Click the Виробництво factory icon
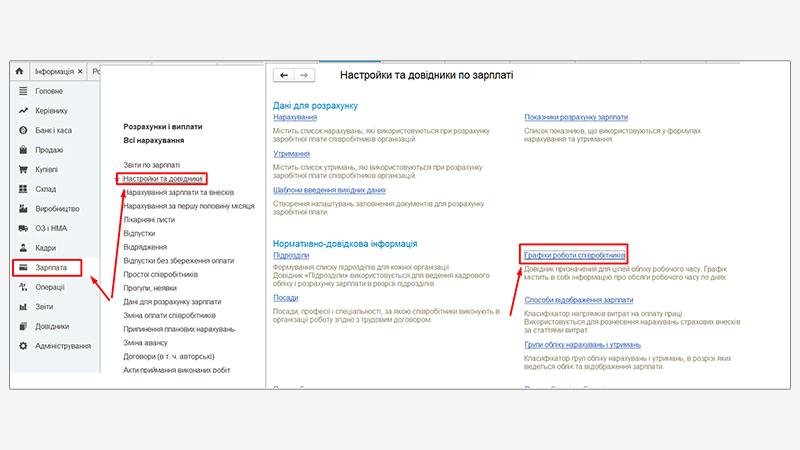Image resolution: width=800 pixels, height=450 pixels. point(22,209)
